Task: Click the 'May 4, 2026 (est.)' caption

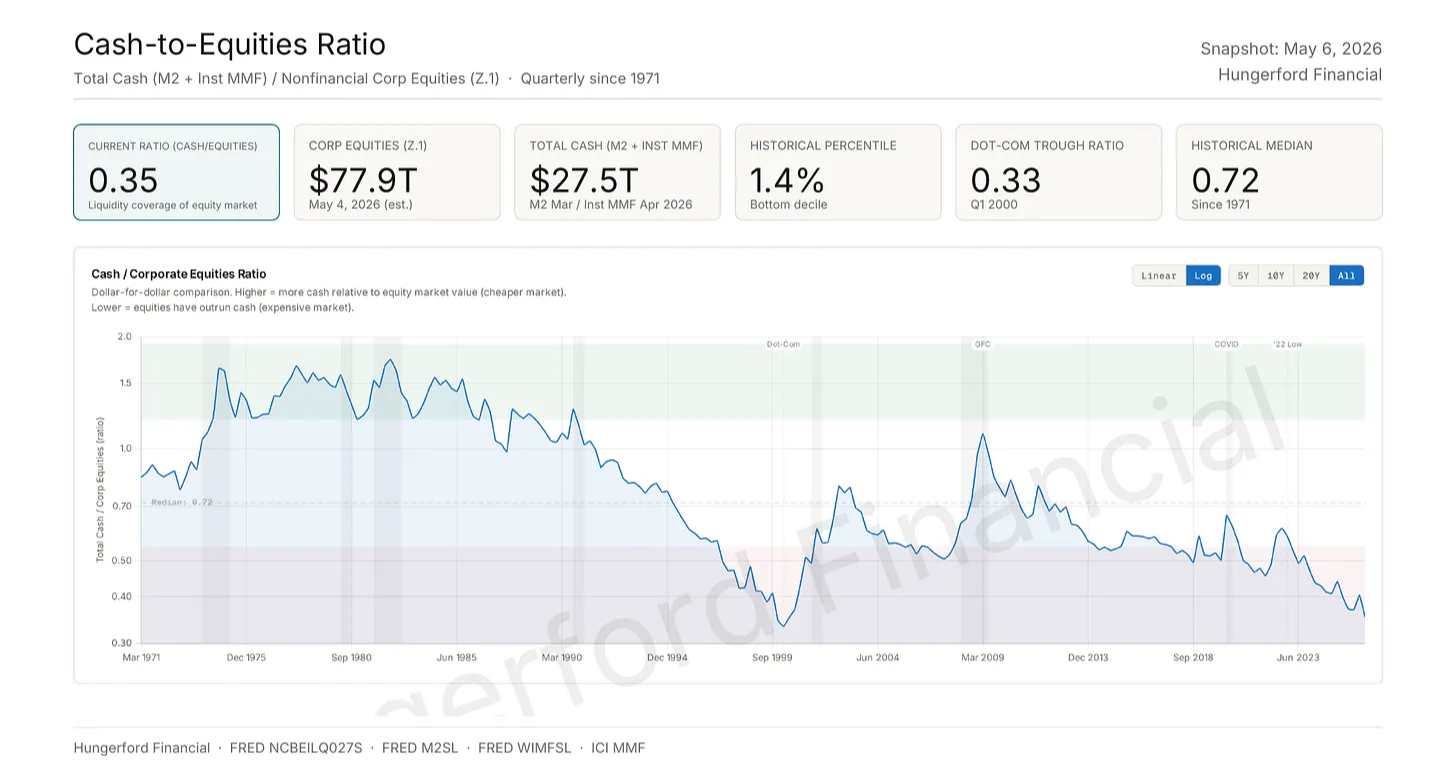Action: (x=361, y=205)
